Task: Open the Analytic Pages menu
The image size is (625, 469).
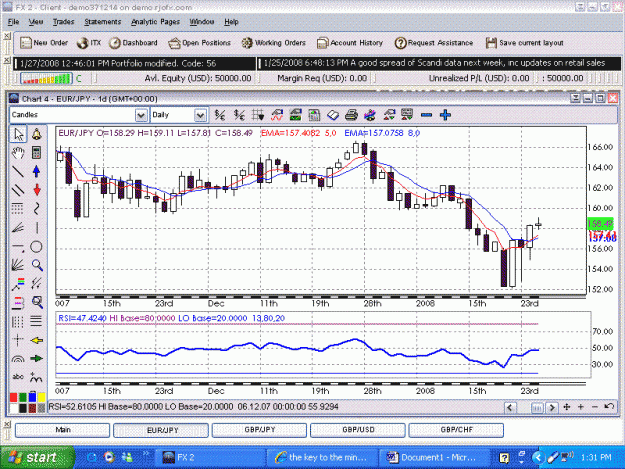Action: pyautogui.click(x=155, y=22)
